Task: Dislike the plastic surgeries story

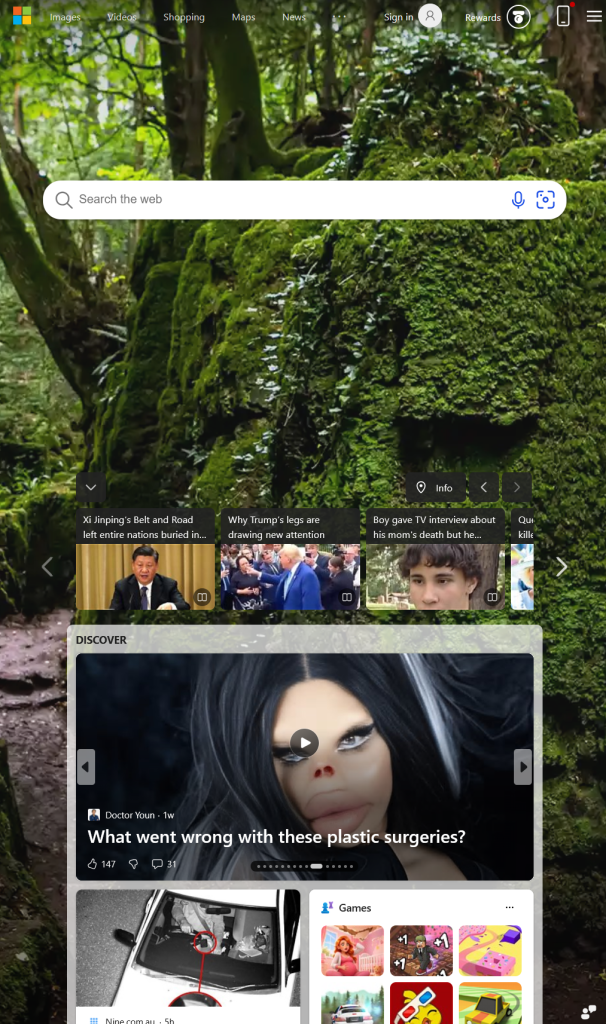Action: [x=133, y=864]
